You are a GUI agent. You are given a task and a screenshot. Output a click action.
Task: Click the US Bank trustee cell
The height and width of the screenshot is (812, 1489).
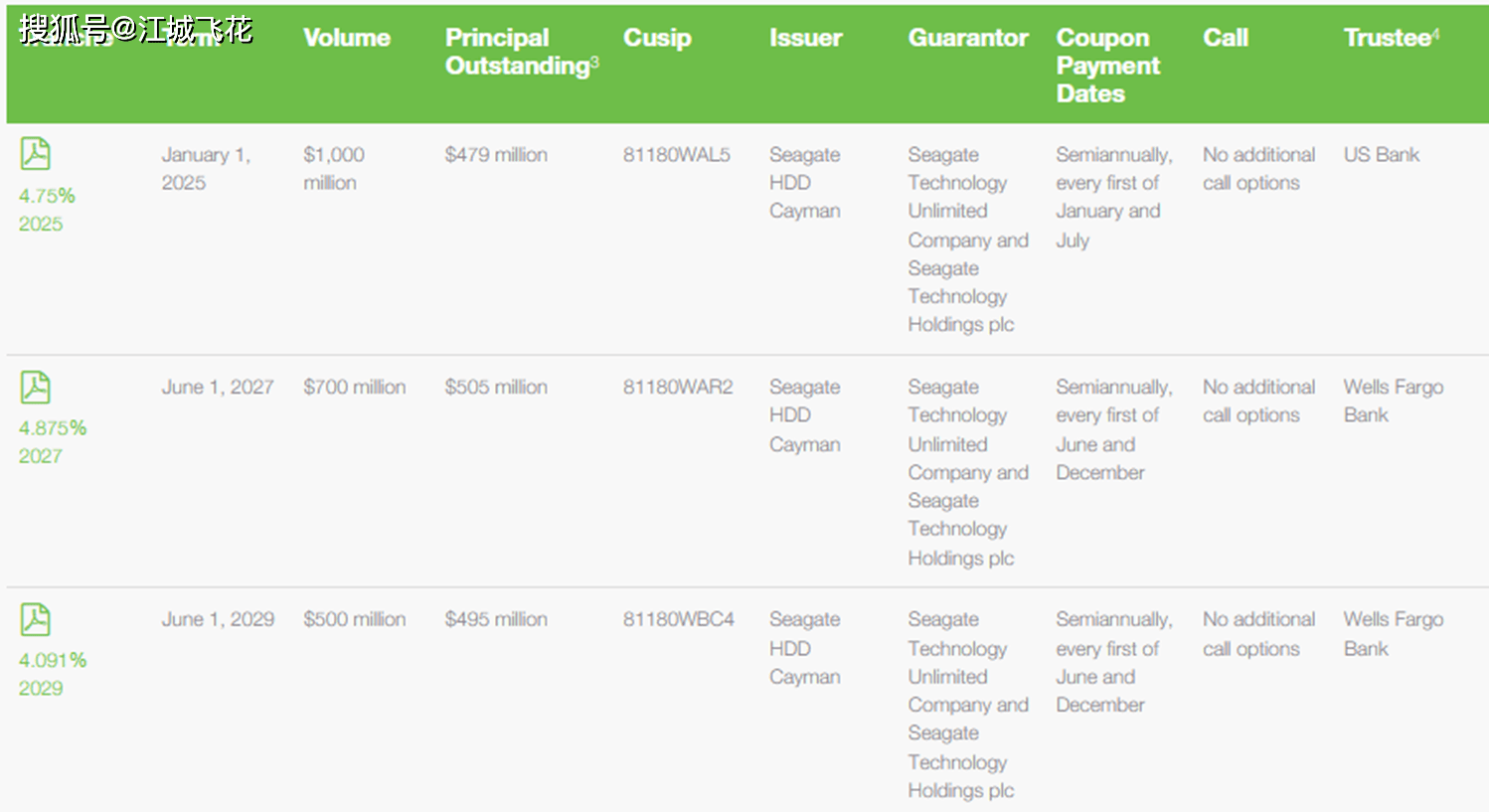[x=1381, y=155]
